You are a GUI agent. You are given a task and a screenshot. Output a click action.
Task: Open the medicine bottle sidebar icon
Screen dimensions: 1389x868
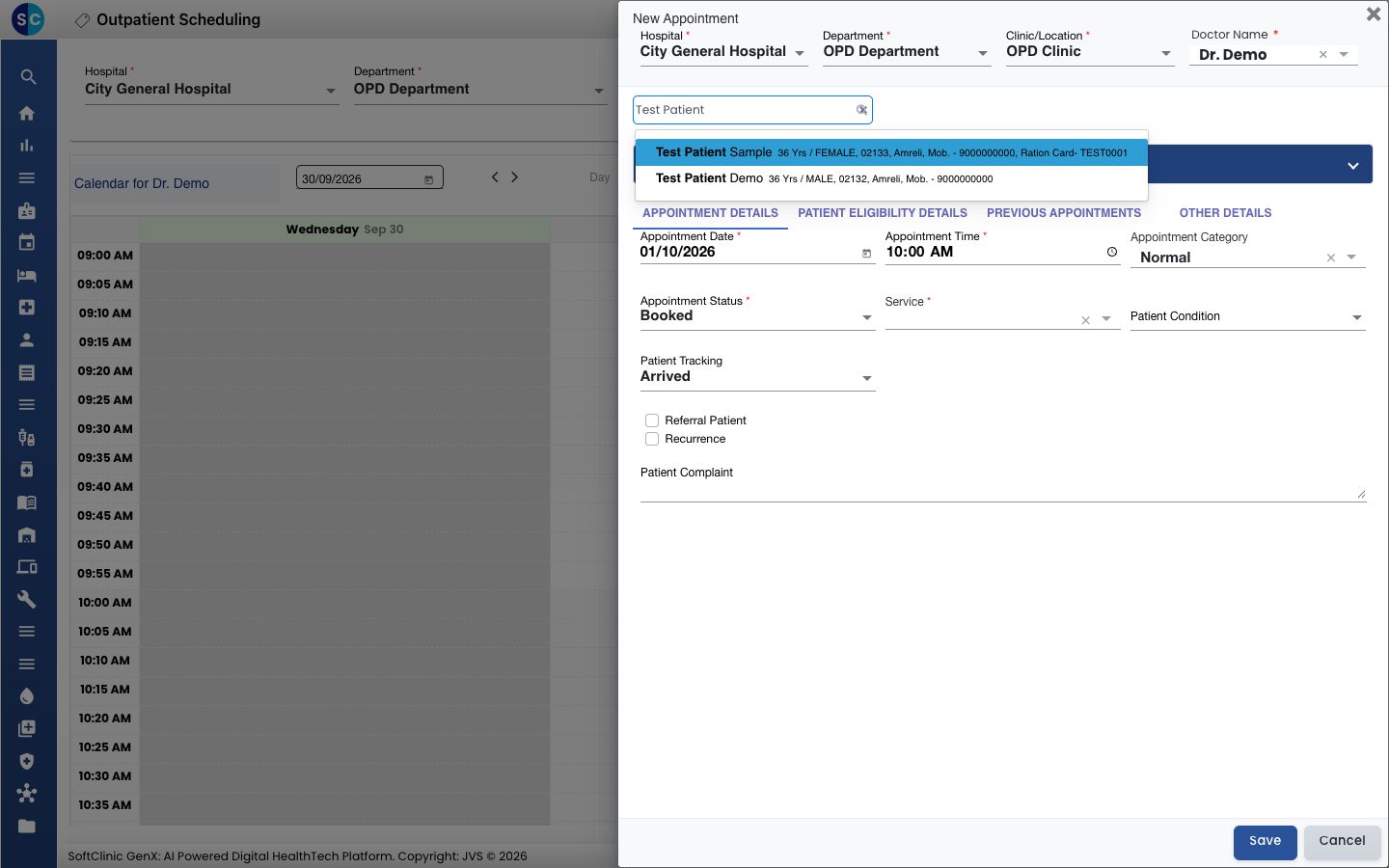(27, 470)
